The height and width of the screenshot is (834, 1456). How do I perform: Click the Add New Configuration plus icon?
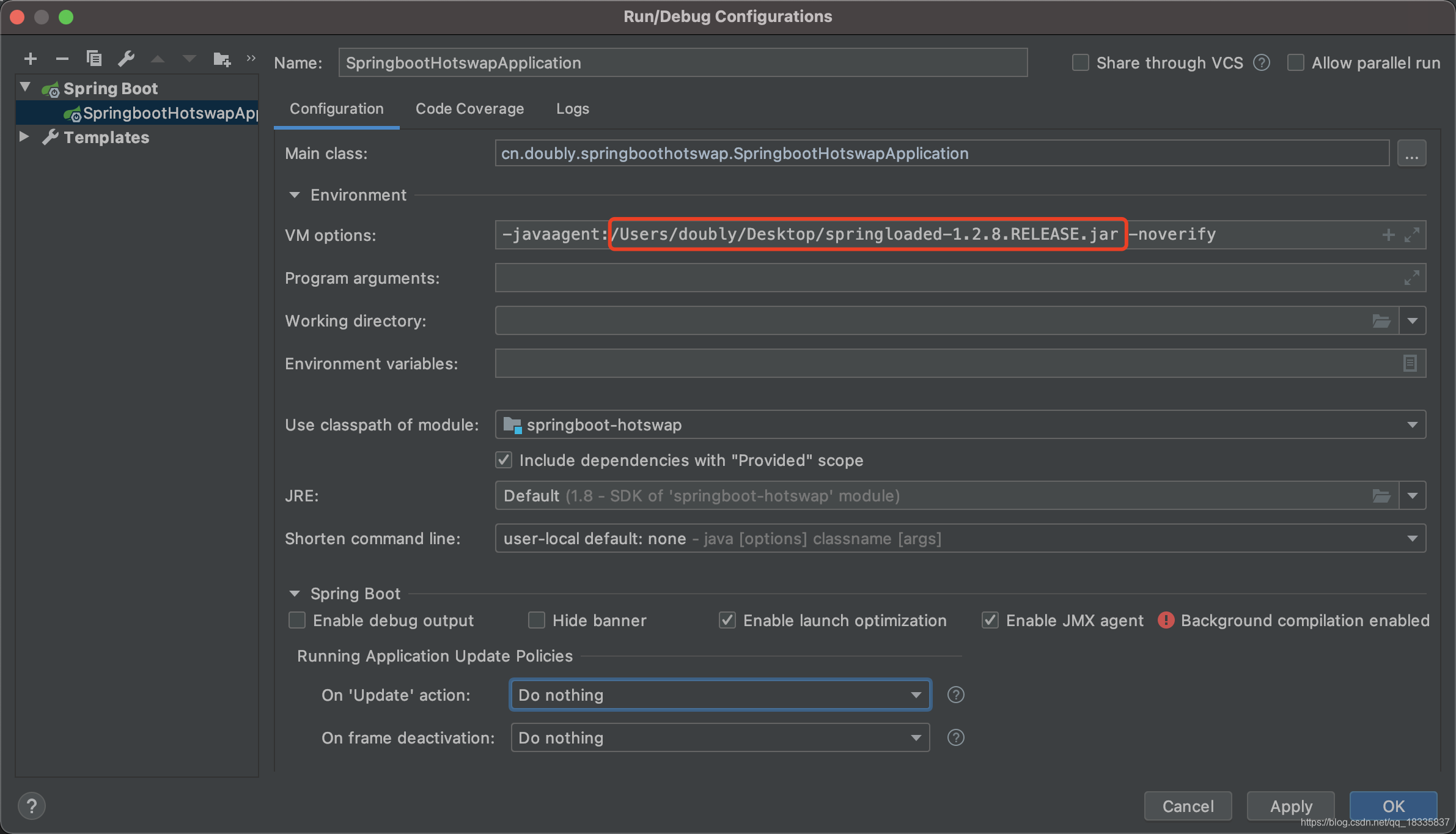point(31,59)
